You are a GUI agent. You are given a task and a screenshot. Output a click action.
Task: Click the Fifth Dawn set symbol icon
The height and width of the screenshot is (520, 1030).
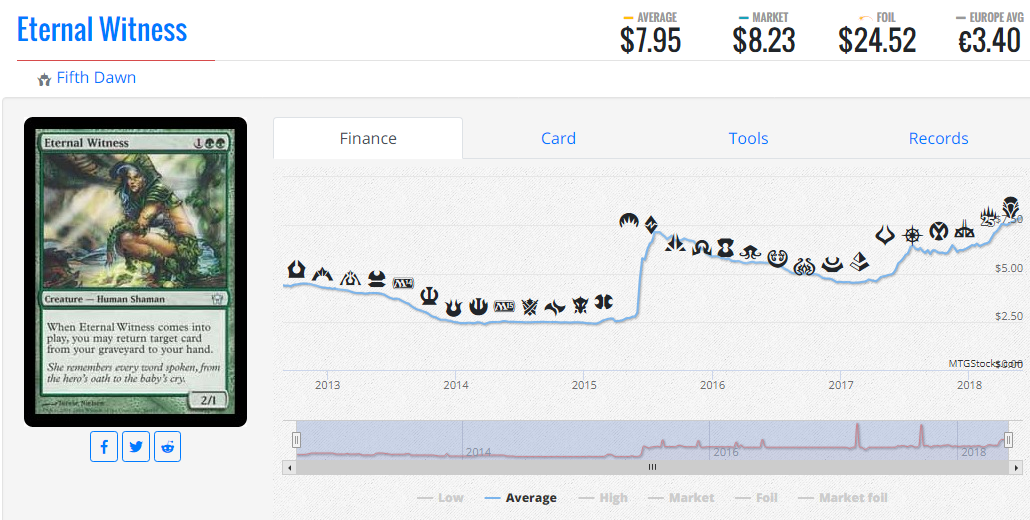coord(44,80)
